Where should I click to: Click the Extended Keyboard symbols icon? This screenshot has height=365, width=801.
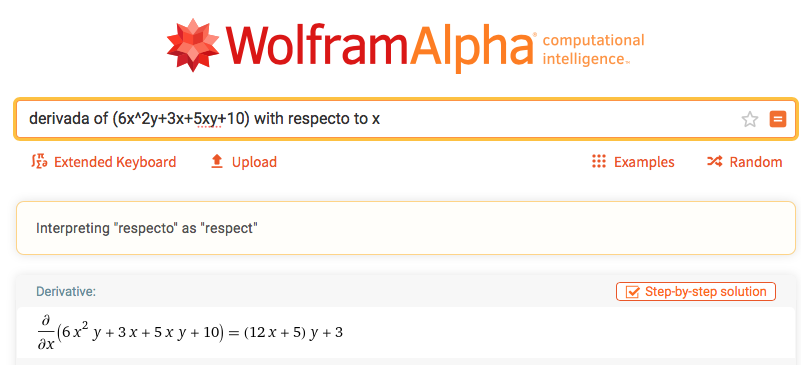tap(39, 162)
